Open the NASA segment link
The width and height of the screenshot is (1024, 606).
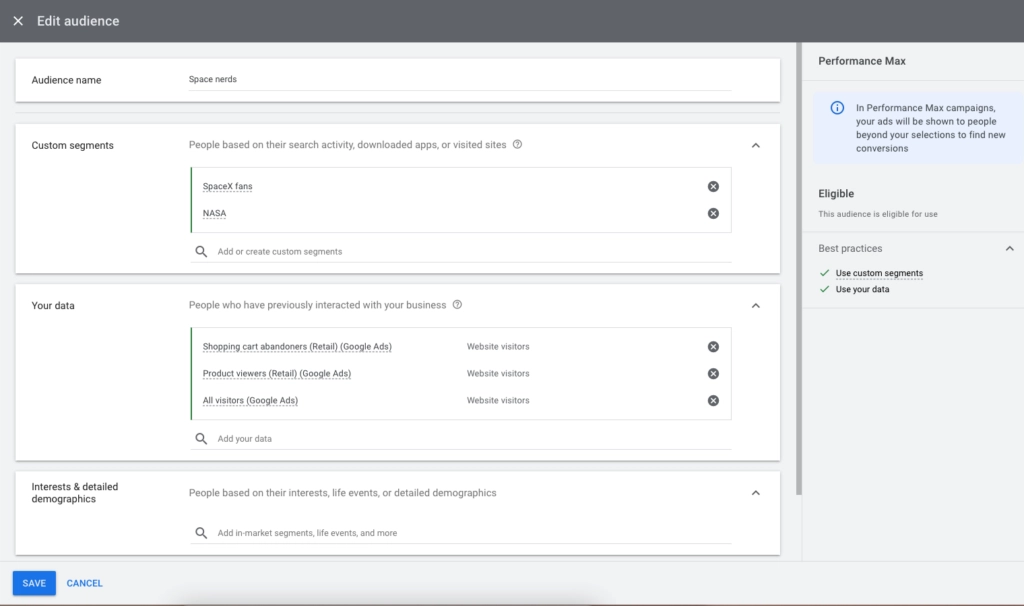click(x=214, y=214)
